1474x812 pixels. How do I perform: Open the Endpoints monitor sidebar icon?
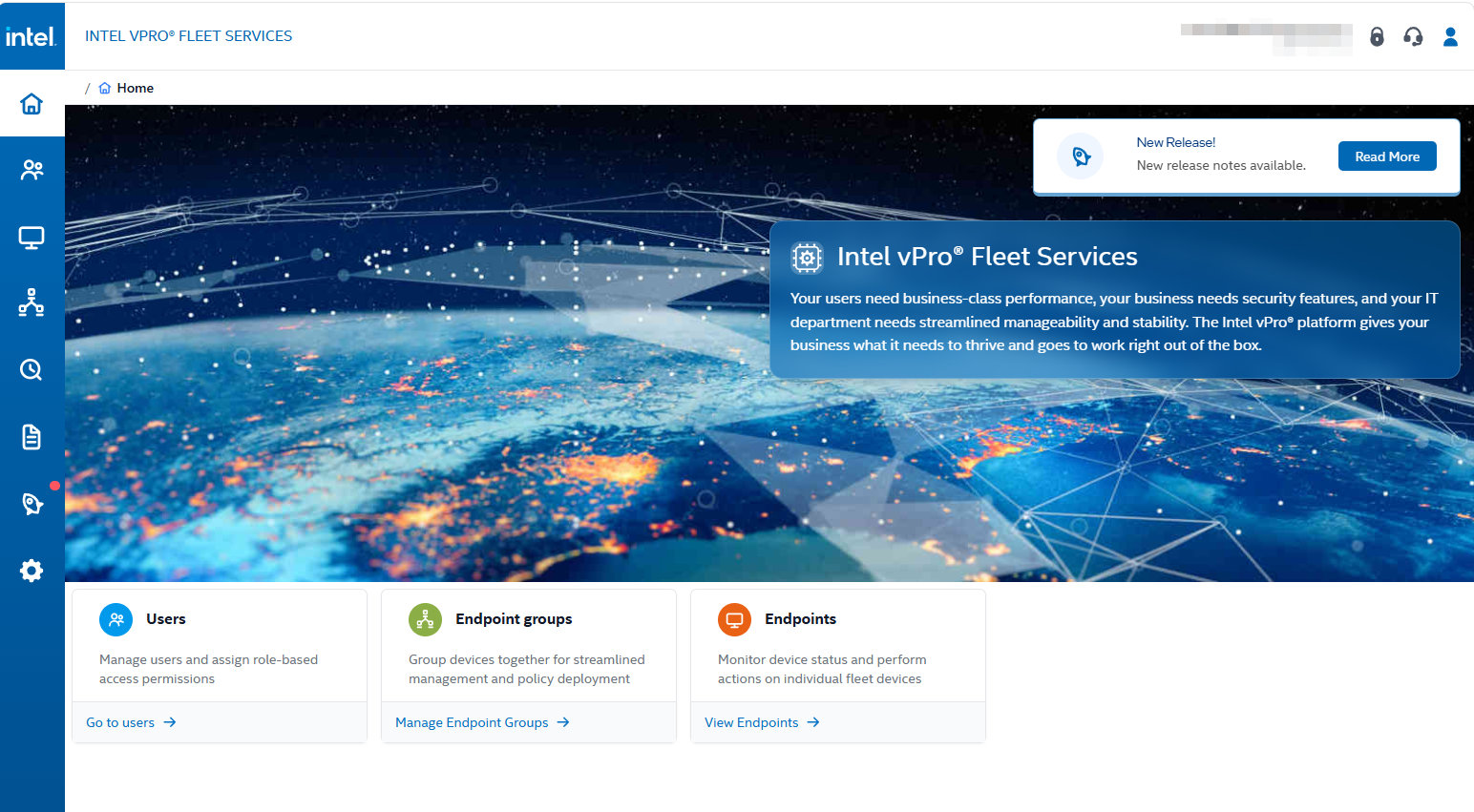[x=32, y=237]
